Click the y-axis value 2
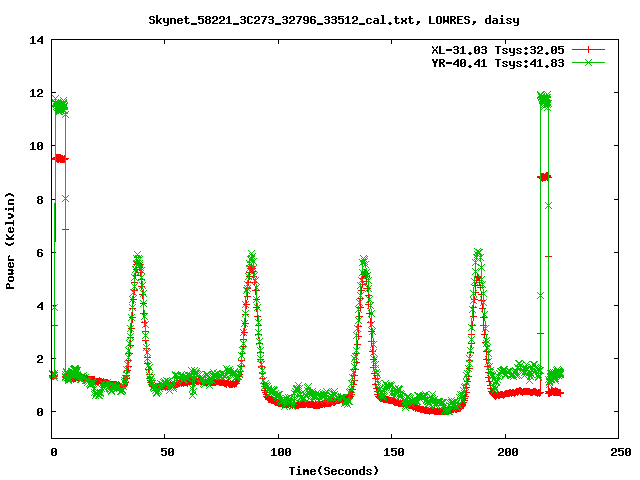The image size is (640, 480). (x=40, y=359)
